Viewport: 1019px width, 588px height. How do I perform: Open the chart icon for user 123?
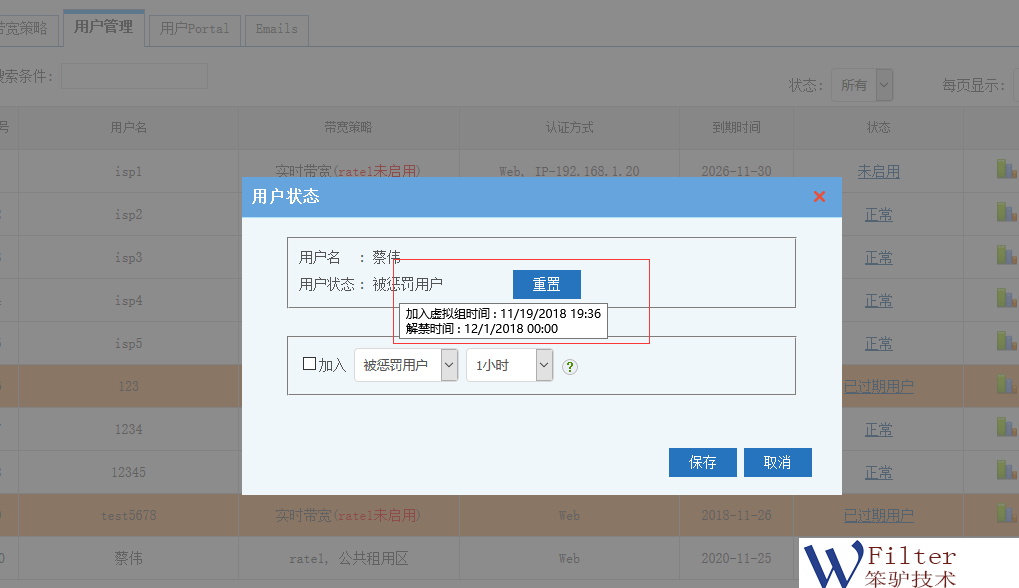click(1006, 385)
